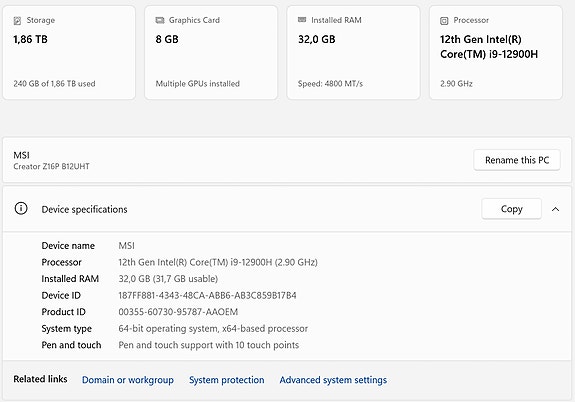Image resolution: width=575 pixels, height=402 pixels.
Task: Click the Graphics Card icon
Action: point(160,20)
